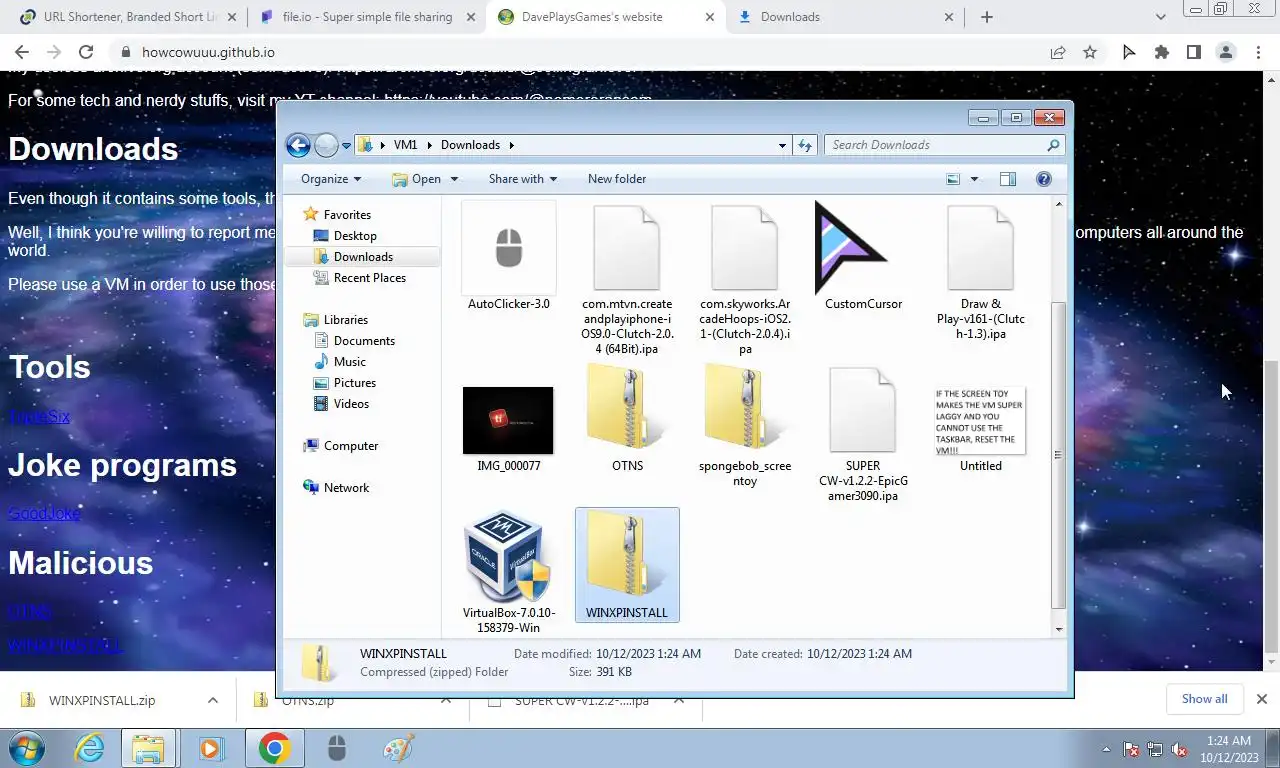Image resolution: width=1280 pixels, height=768 pixels.
Task: Click the Explorer refresh button
Action: pyautogui.click(x=805, y=145)
